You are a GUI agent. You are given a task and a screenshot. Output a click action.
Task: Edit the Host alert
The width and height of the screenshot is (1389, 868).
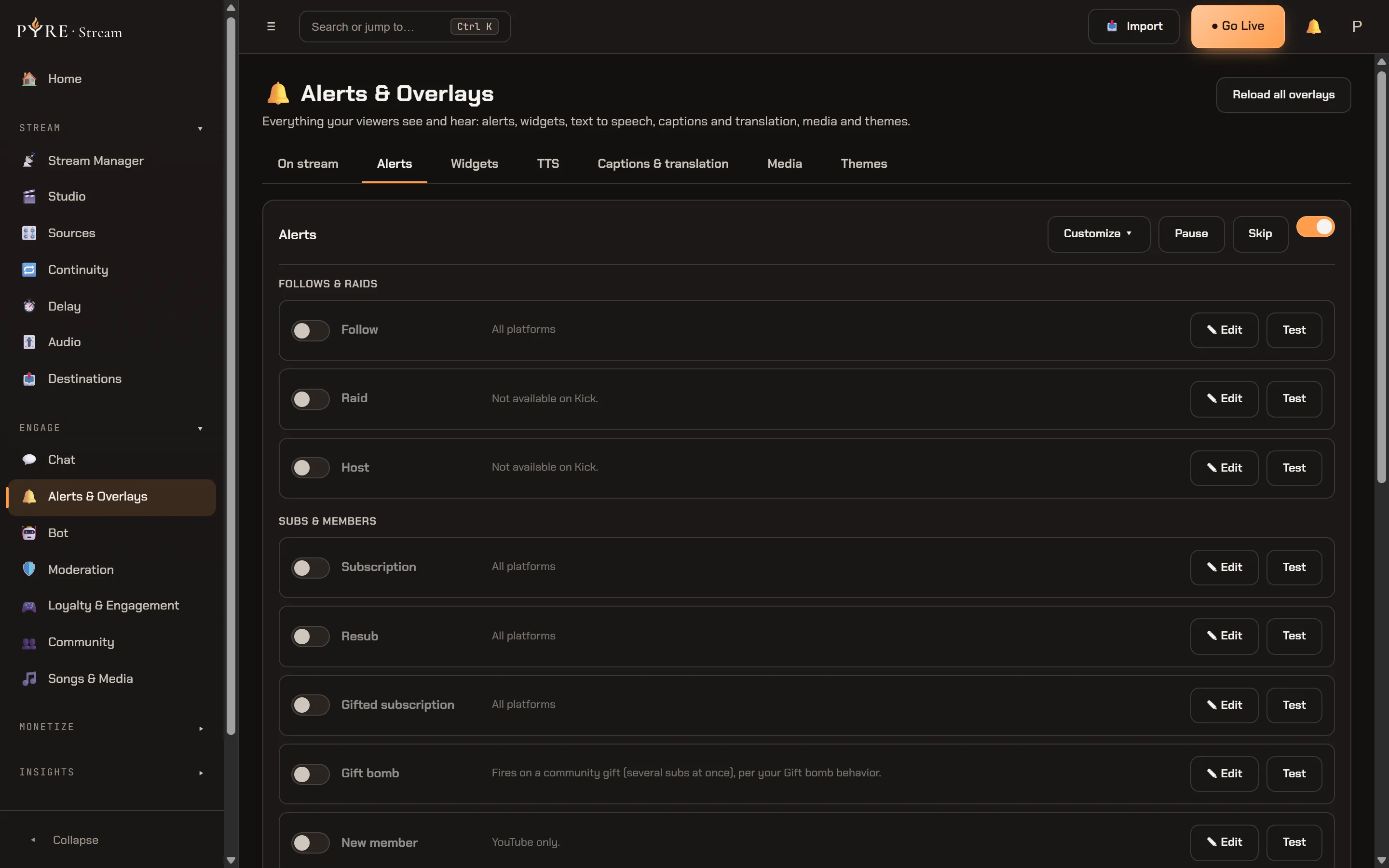point(1224,468)
